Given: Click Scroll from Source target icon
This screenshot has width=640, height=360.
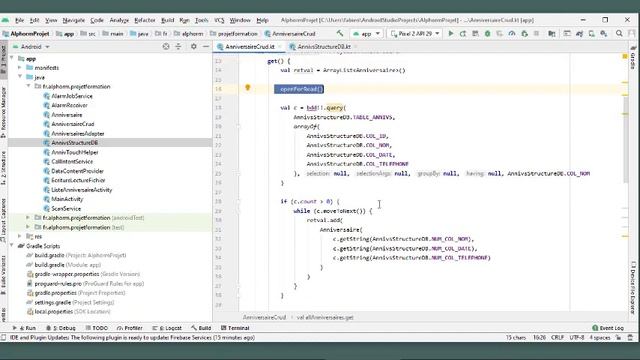Looking at the screenshot, I should click(166, 47).
